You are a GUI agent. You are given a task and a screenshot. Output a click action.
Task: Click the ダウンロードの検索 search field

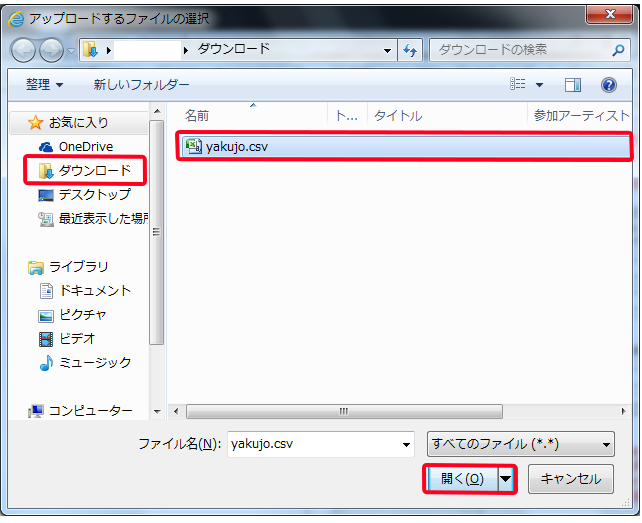520,50
